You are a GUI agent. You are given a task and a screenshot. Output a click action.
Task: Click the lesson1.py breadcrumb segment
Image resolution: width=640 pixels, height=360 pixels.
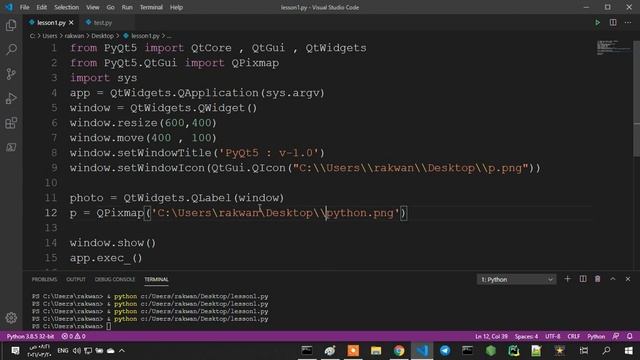142,36
